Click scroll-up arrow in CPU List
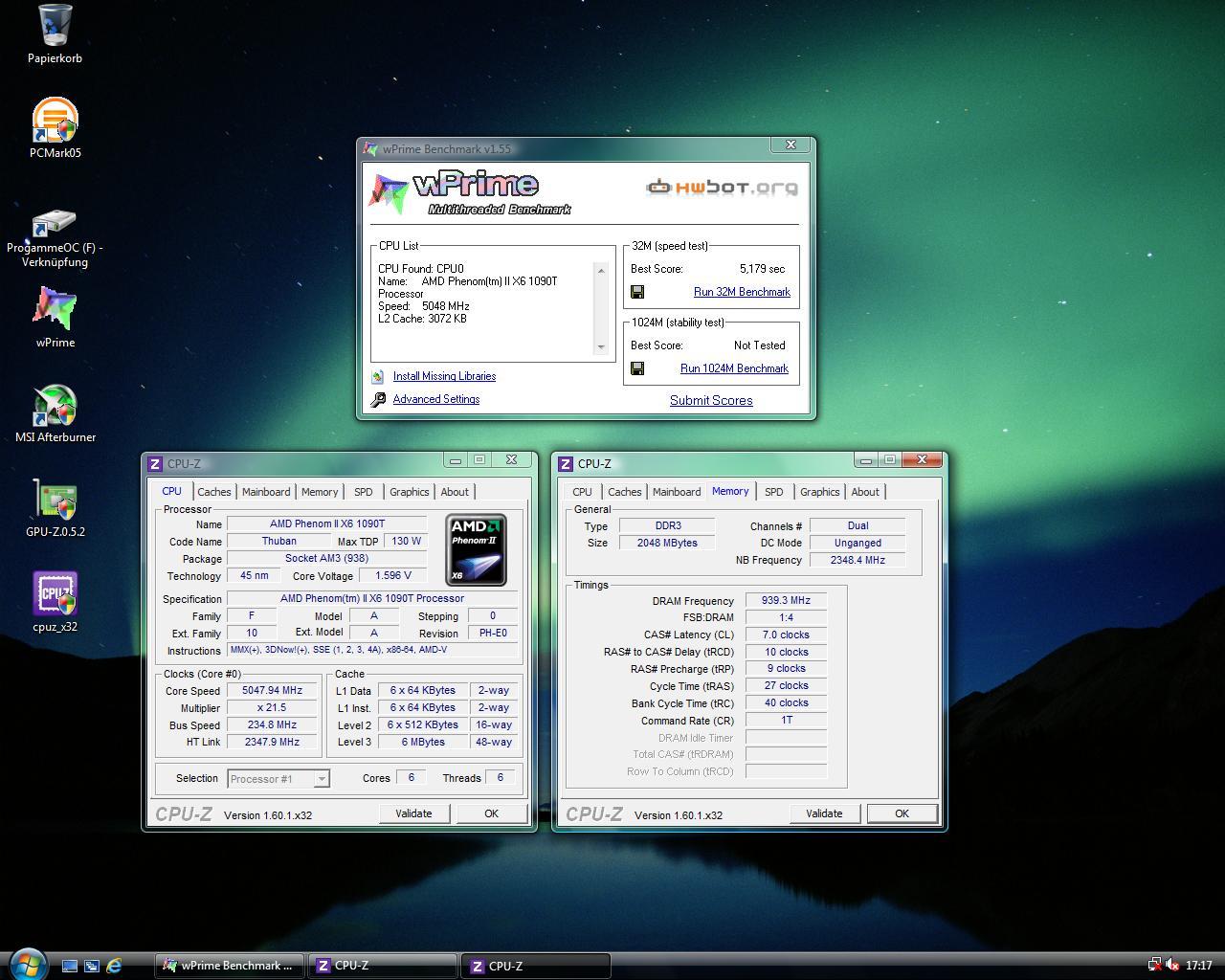This screenshot has height=980, width=1225. 601,271
